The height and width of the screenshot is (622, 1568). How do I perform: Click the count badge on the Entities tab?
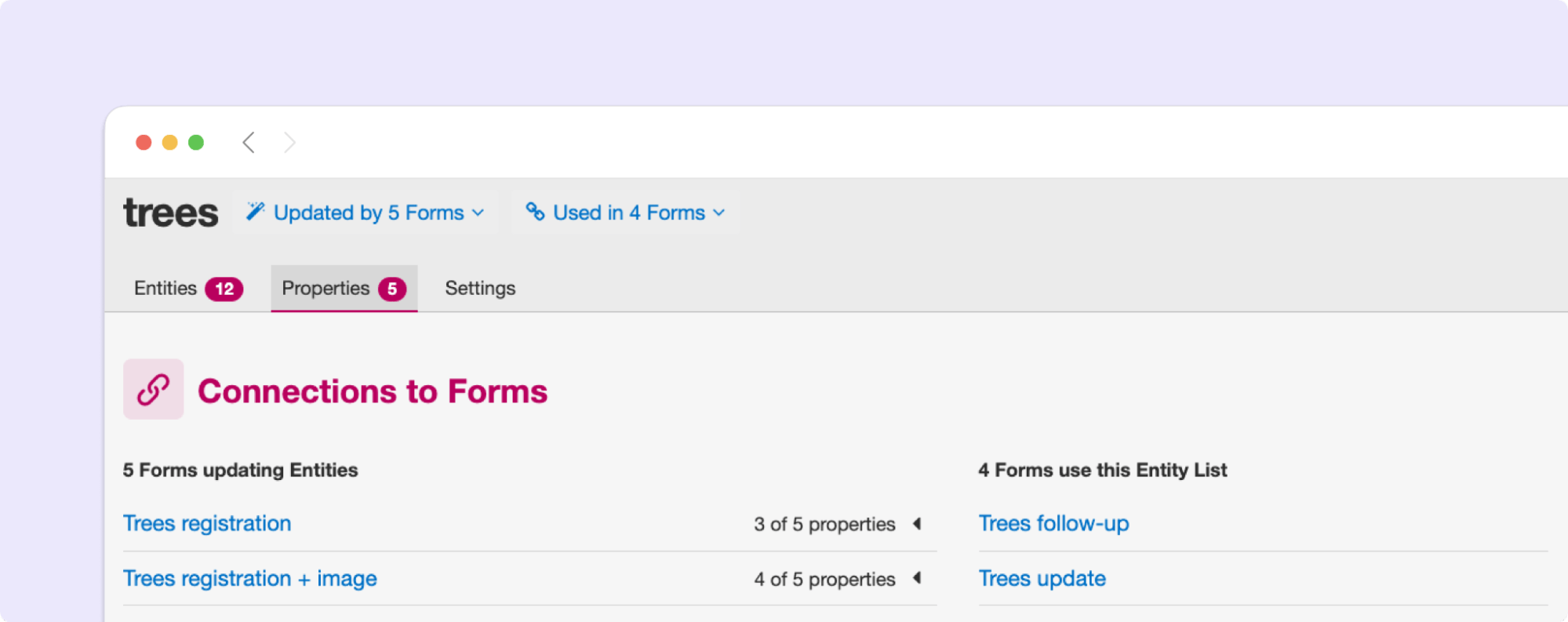click(225, 288)
